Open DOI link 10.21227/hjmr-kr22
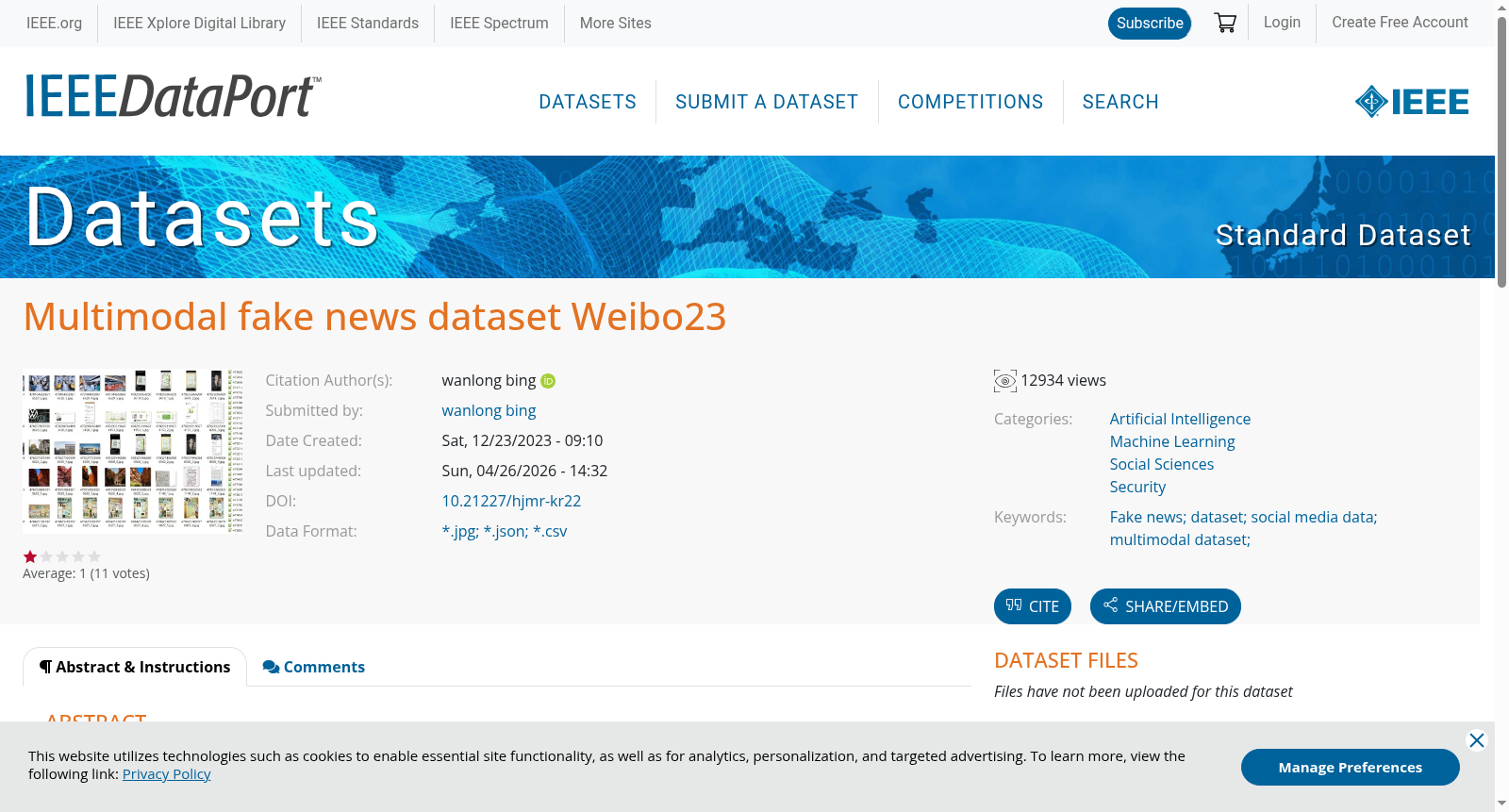This screenshot has width=1509, height=812. 511,502
